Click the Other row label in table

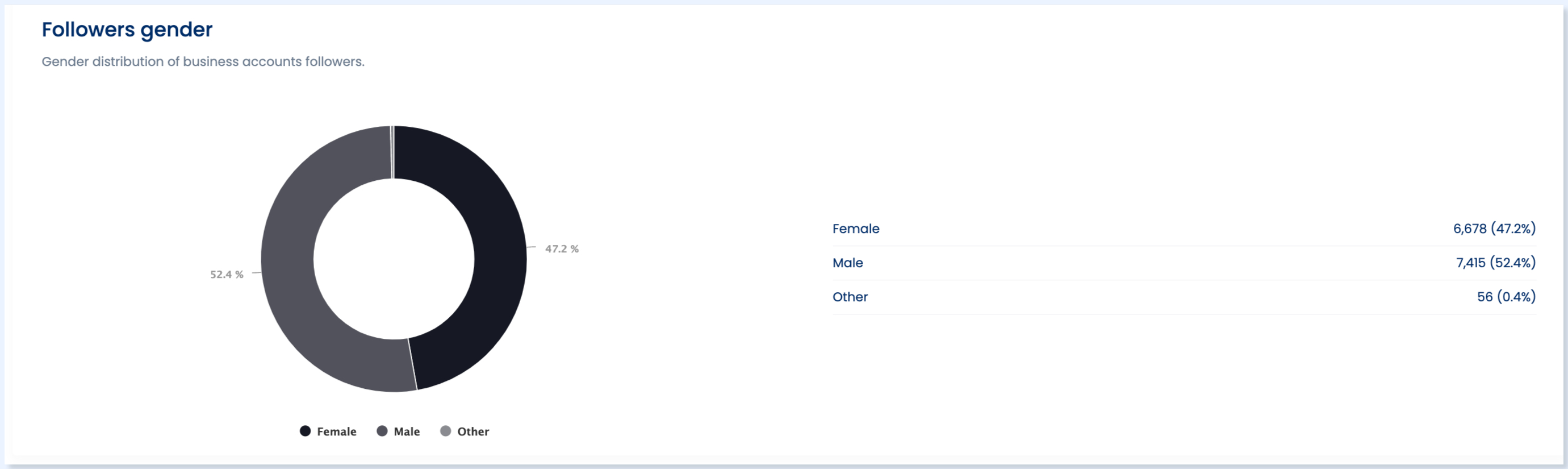850,297
